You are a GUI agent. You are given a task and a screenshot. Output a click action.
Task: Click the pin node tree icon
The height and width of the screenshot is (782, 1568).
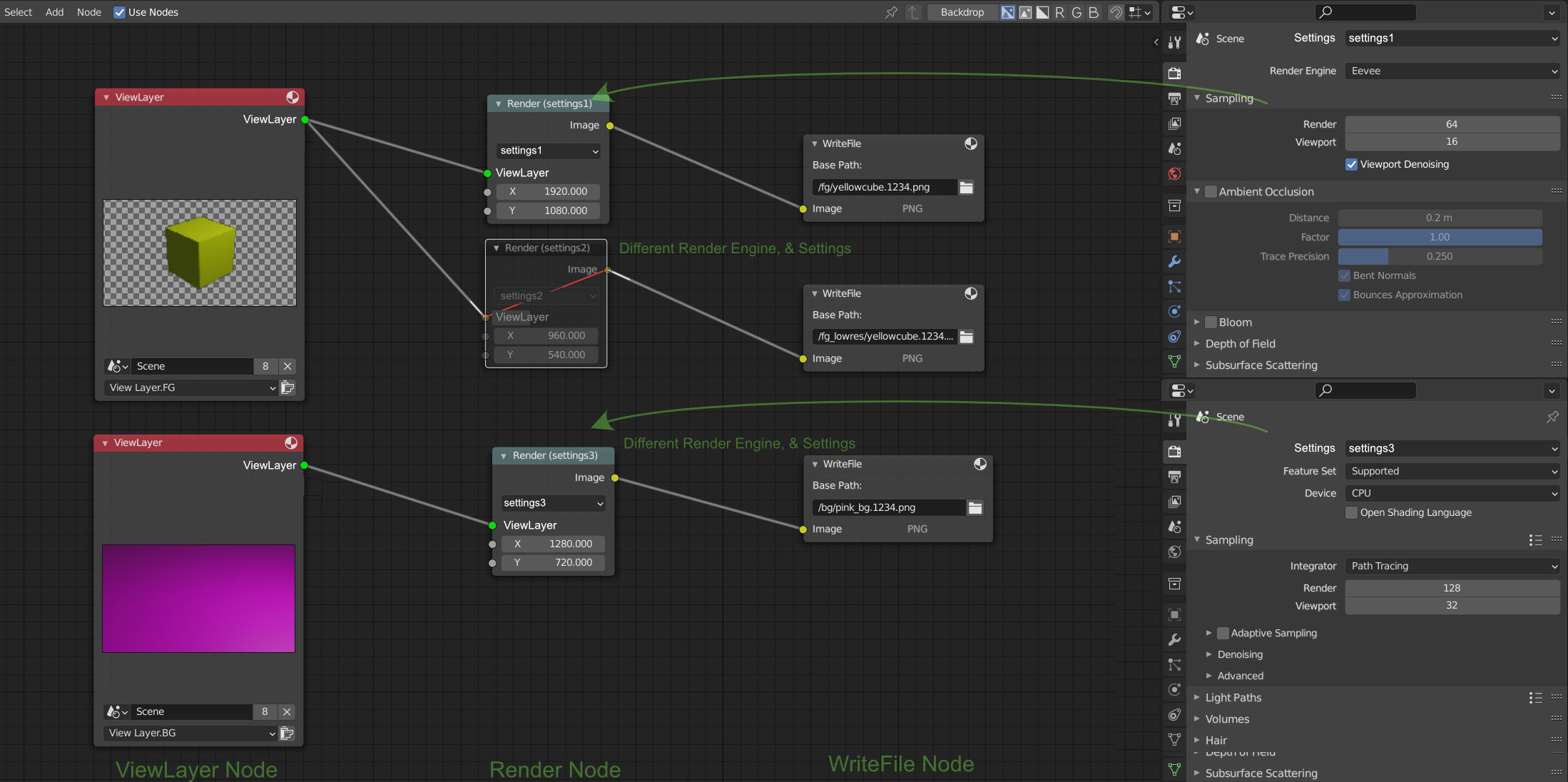[x=891, y=12]
